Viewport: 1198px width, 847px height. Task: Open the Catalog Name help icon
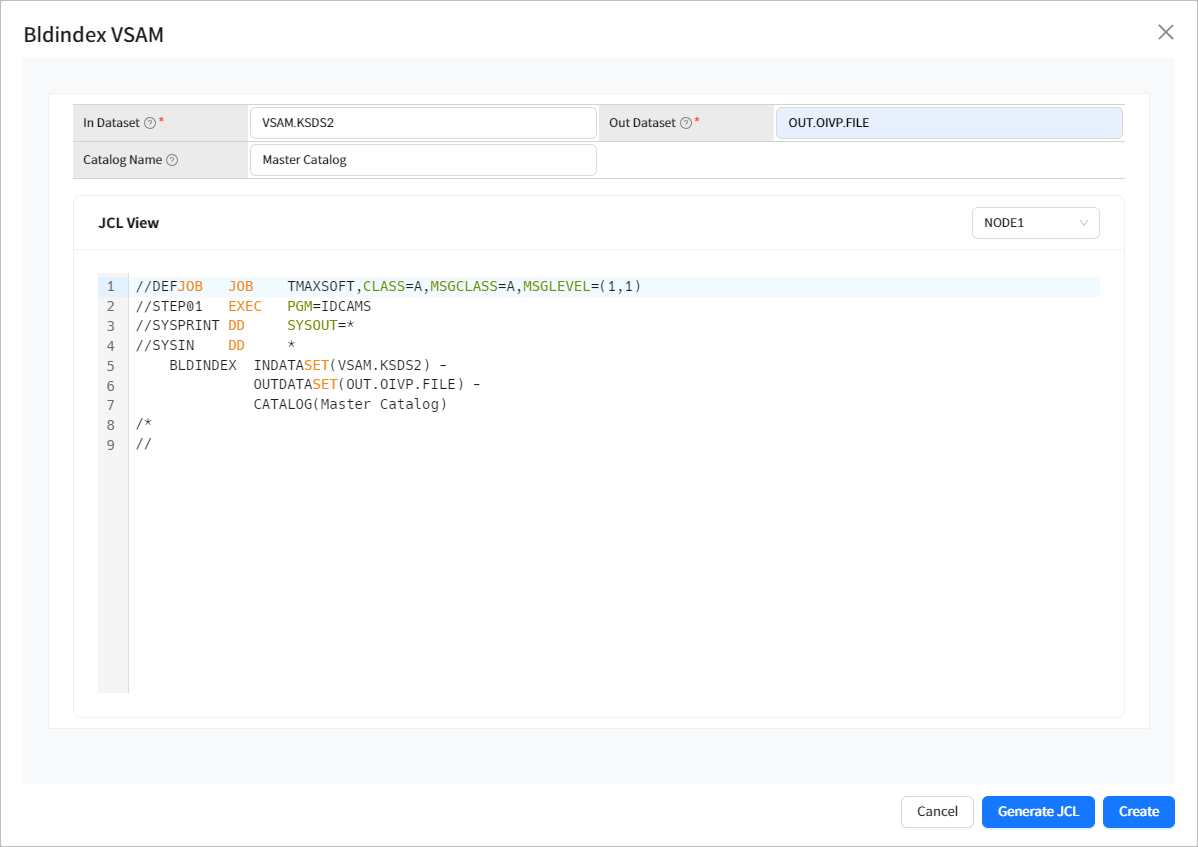point(172,160)
